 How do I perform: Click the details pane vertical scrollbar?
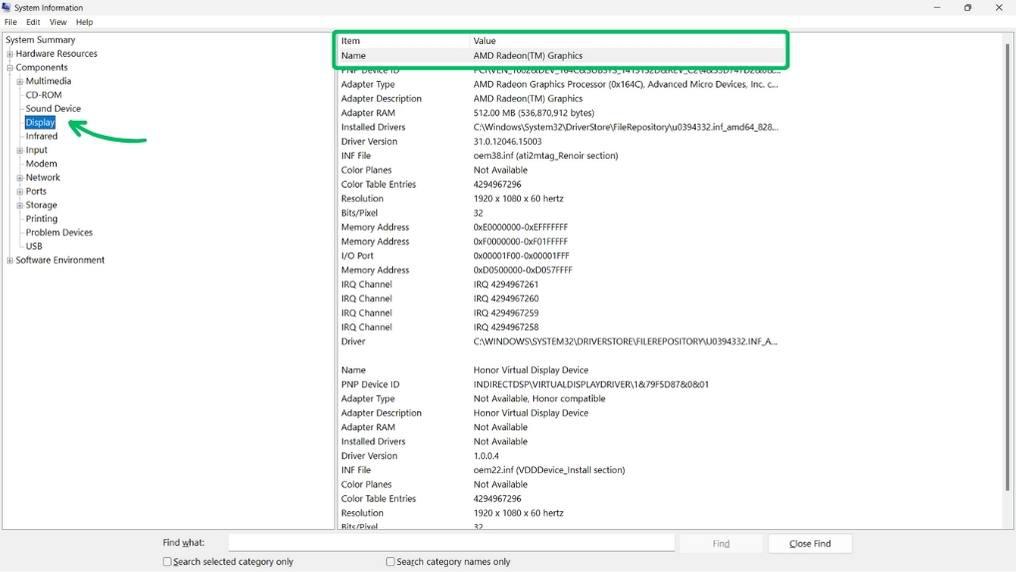coord(1007,266)
